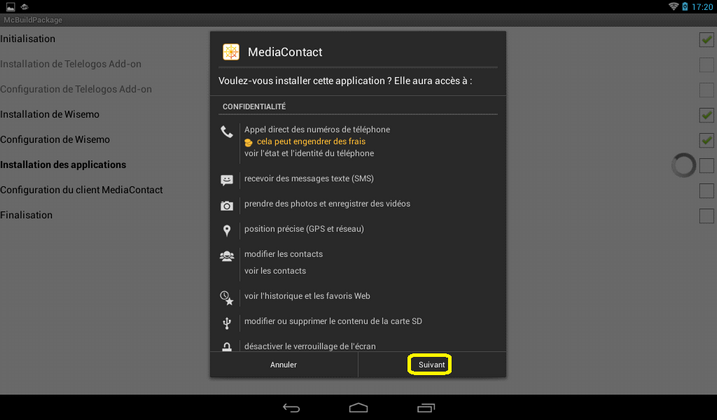Screen dimensions: 717x420
Task: Tap the Android back navigation button
Action: 291,408
